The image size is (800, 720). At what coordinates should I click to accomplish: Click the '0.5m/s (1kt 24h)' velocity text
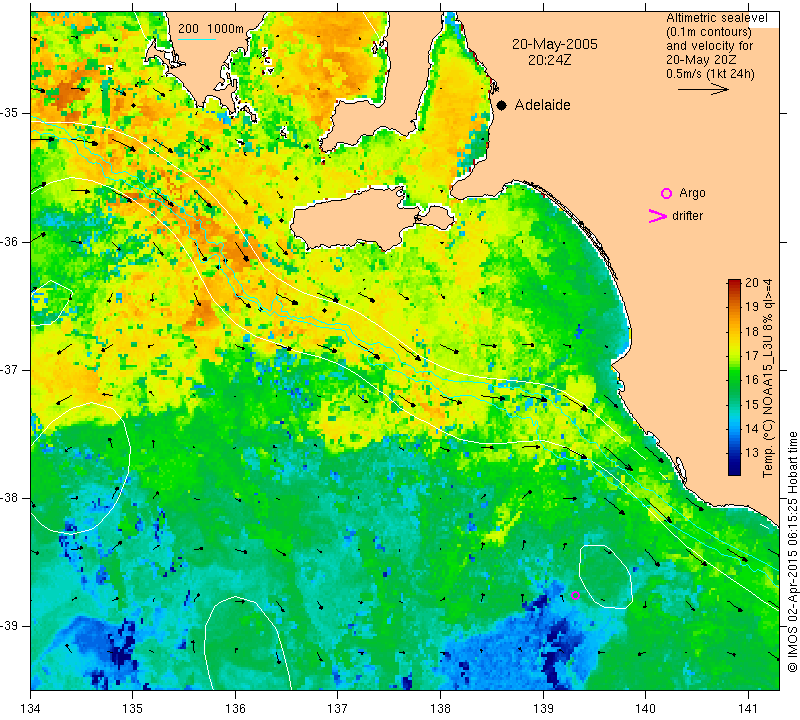(710, 73)
